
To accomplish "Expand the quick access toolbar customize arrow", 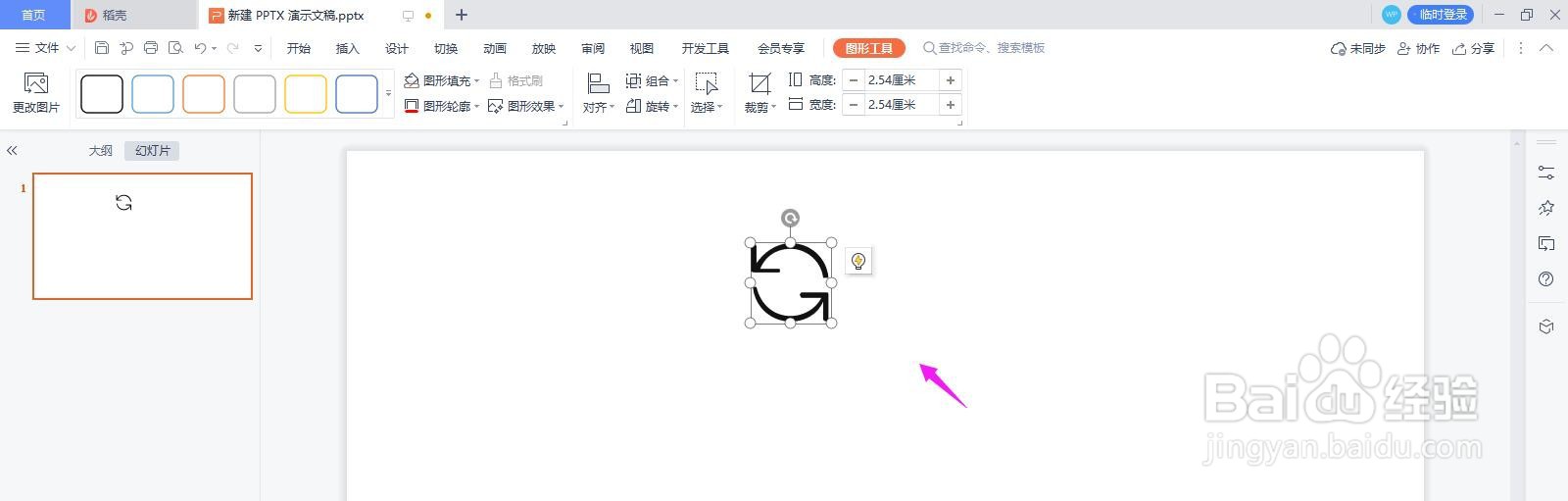I will (x=258, y=48).
